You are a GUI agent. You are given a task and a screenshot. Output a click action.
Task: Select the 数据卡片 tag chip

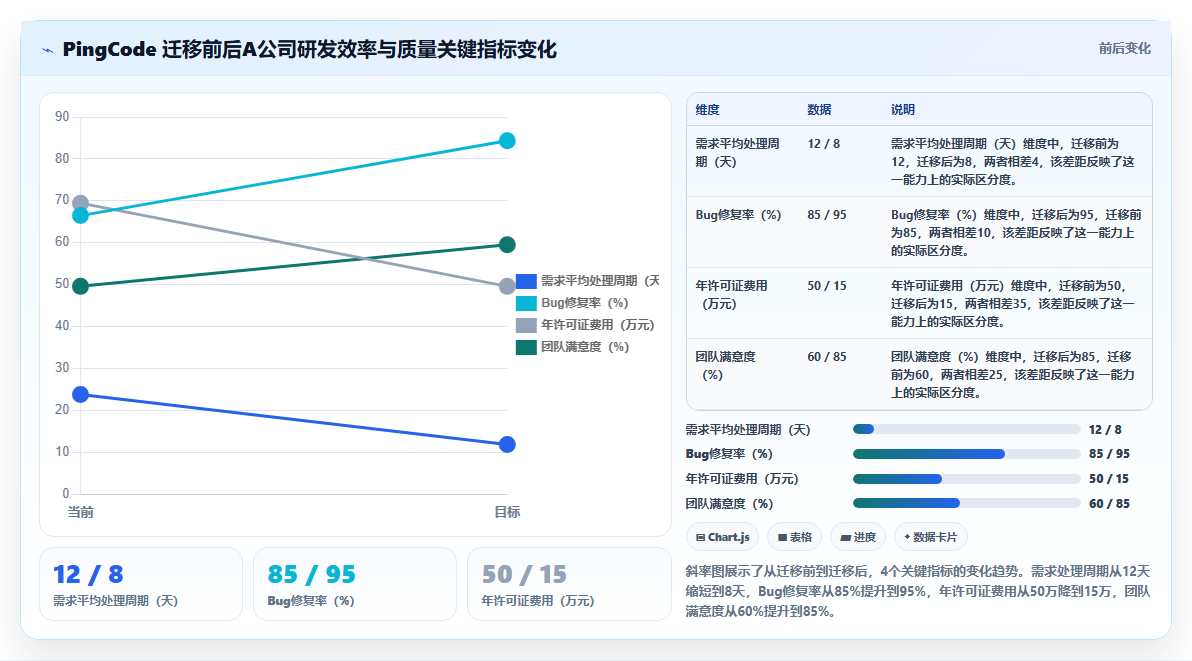930,537
